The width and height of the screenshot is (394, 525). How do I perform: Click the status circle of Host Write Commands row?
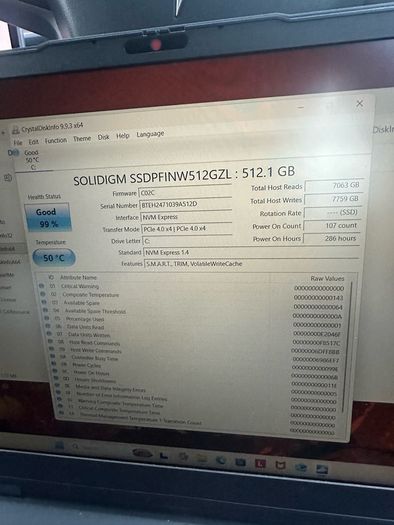click(x=52, y=349)
